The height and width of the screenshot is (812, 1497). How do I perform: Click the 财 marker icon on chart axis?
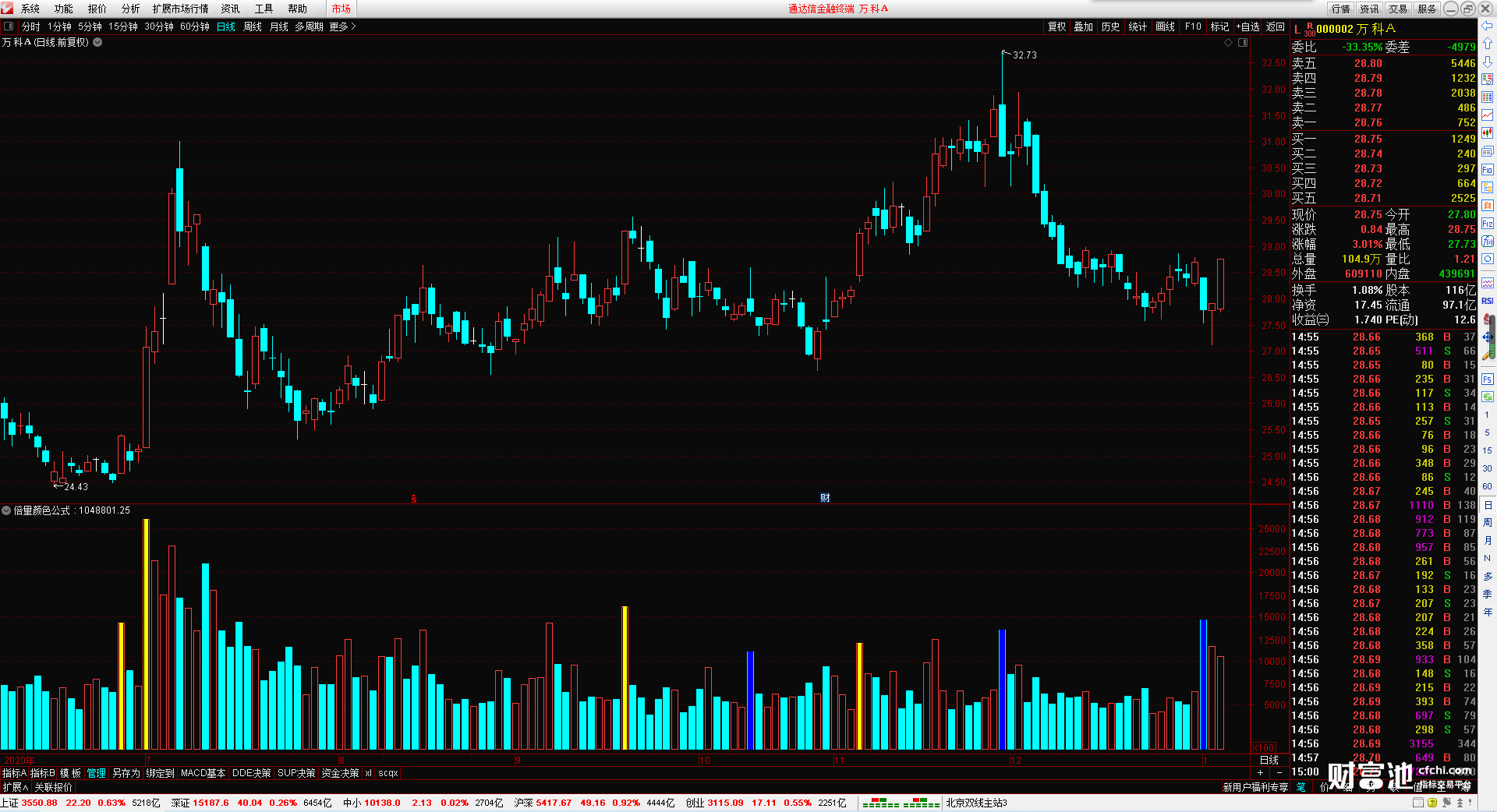825,498
